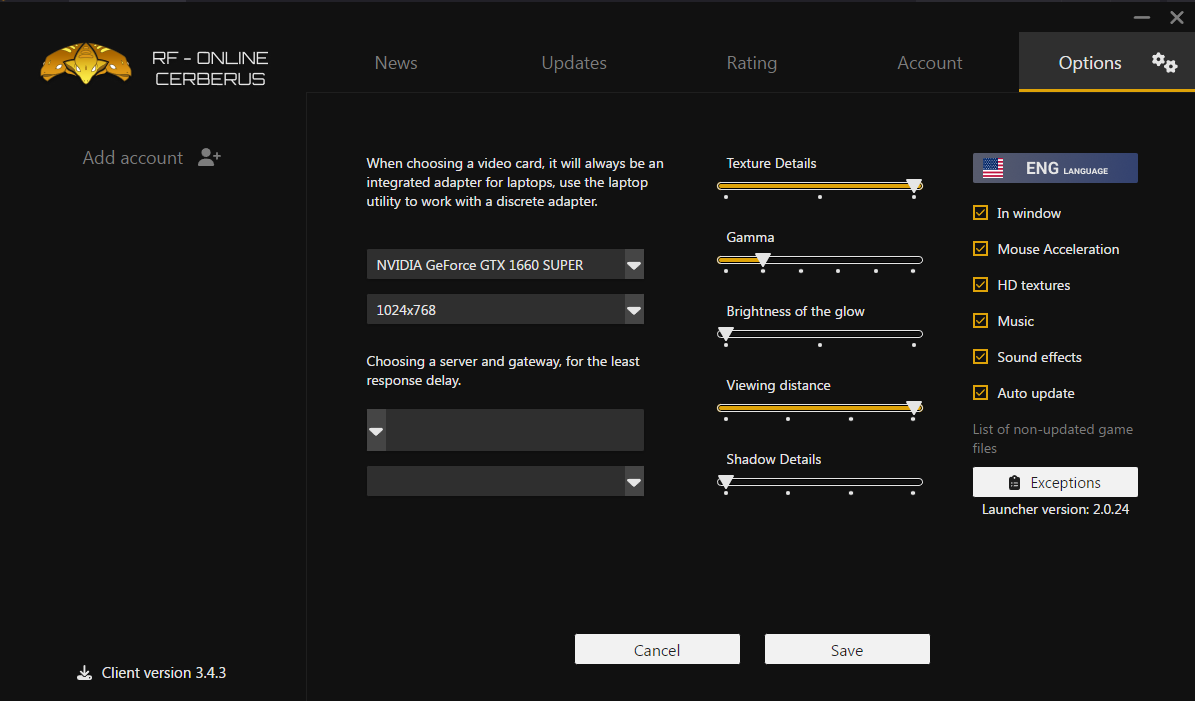Screen dimensions: 1195x701
Task: Click the Client version 3.4.3 text
Action: tap(164, 673)
